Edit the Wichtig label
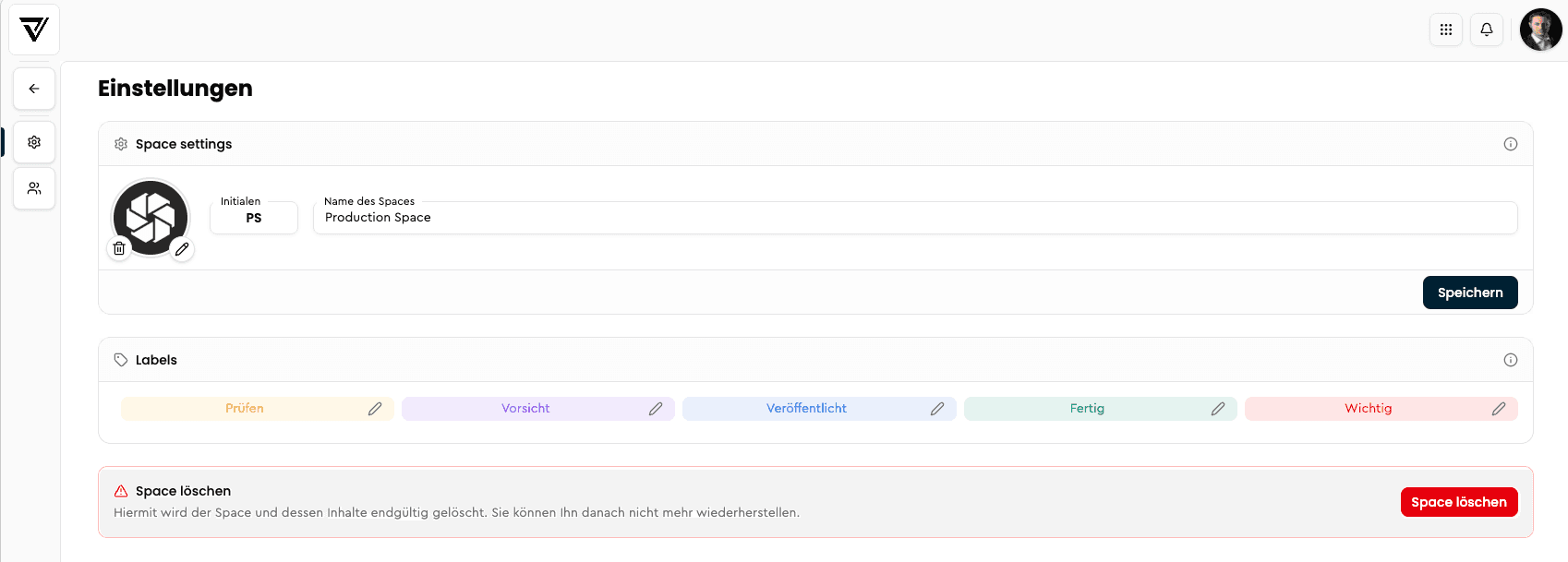1568x562 pixels. 1499,409
